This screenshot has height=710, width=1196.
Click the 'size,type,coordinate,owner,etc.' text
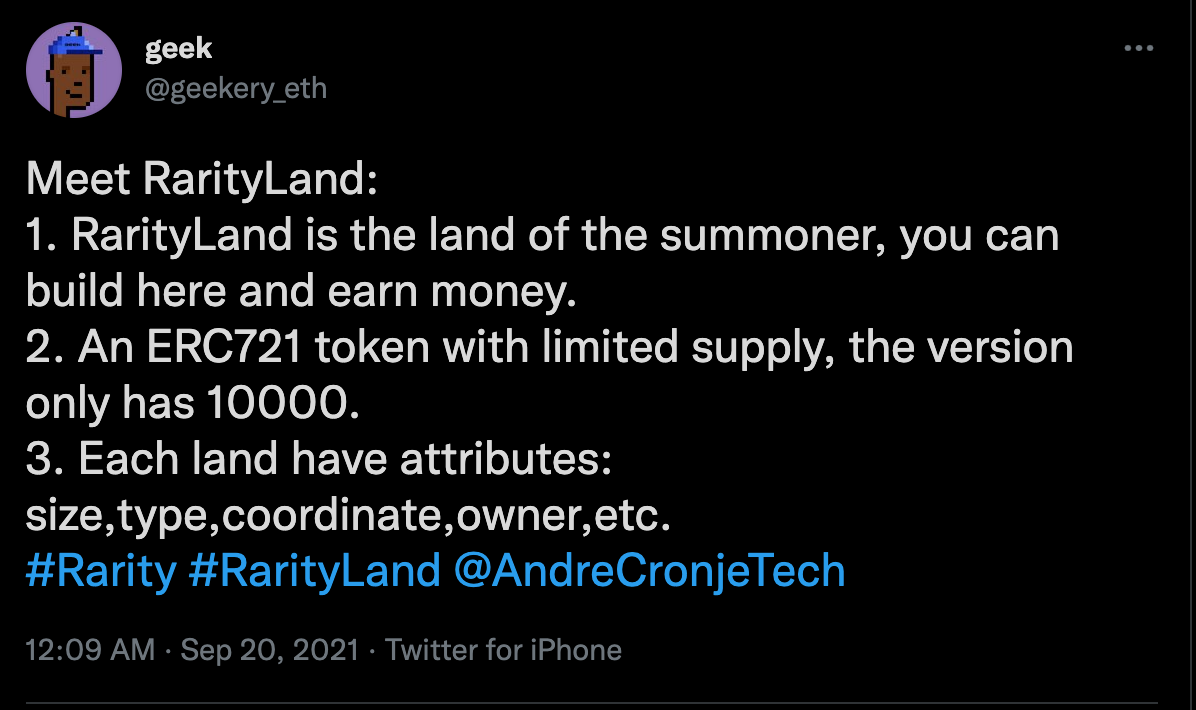(x=348, y=516)
